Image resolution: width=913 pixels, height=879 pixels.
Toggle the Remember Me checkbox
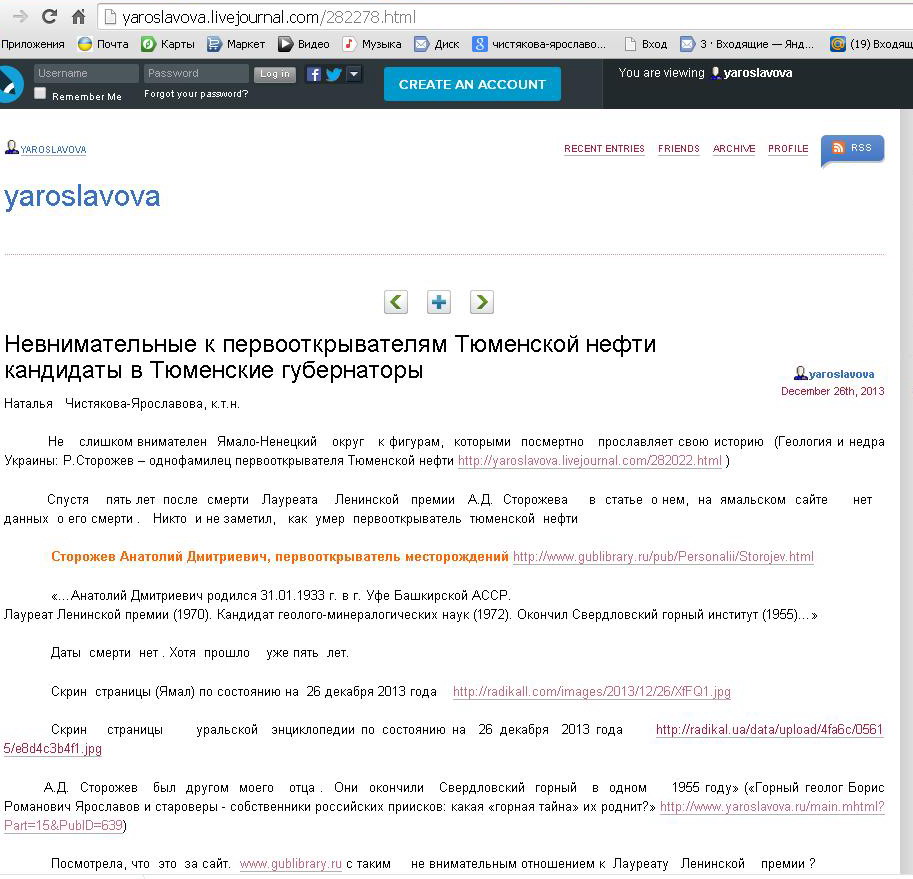(40, 94)
